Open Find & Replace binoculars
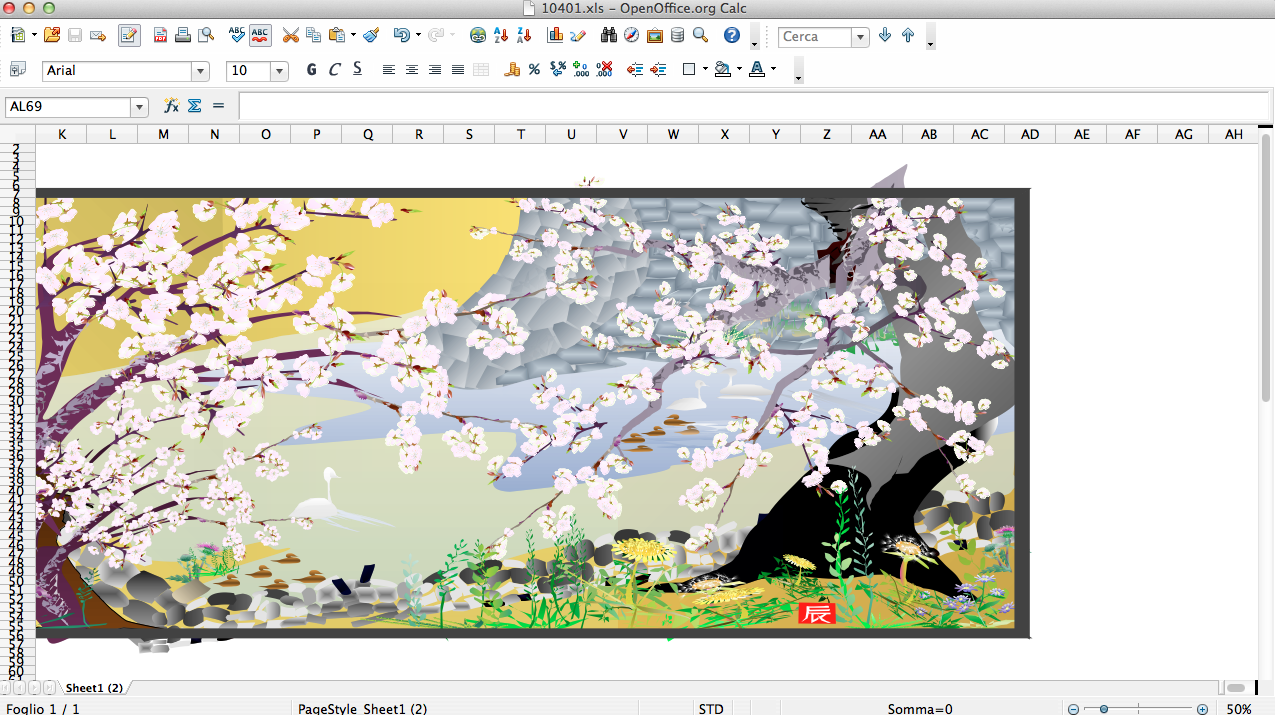Screen dimensions: 1275x715 pyautogui.click(x=609, y=36)
